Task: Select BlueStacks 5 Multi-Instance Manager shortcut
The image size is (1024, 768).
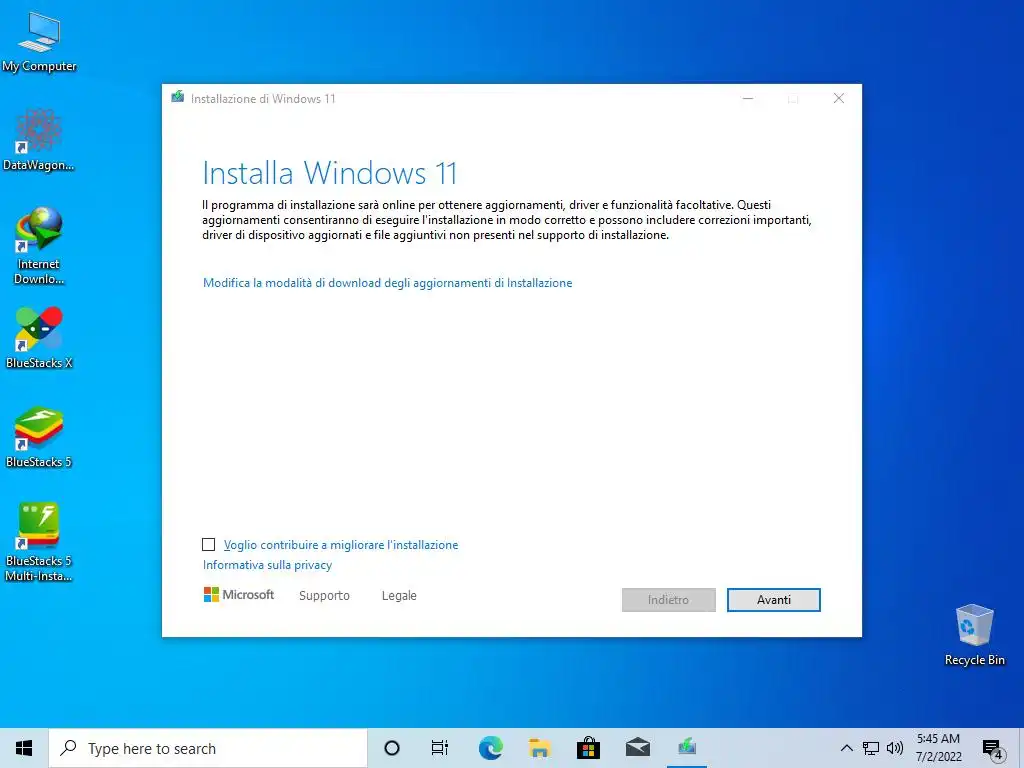Action: 39,542
